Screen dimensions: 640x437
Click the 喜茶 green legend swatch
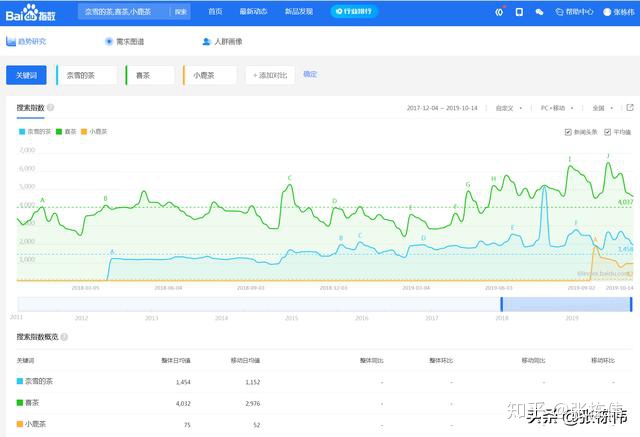click(x=59, y=131)
